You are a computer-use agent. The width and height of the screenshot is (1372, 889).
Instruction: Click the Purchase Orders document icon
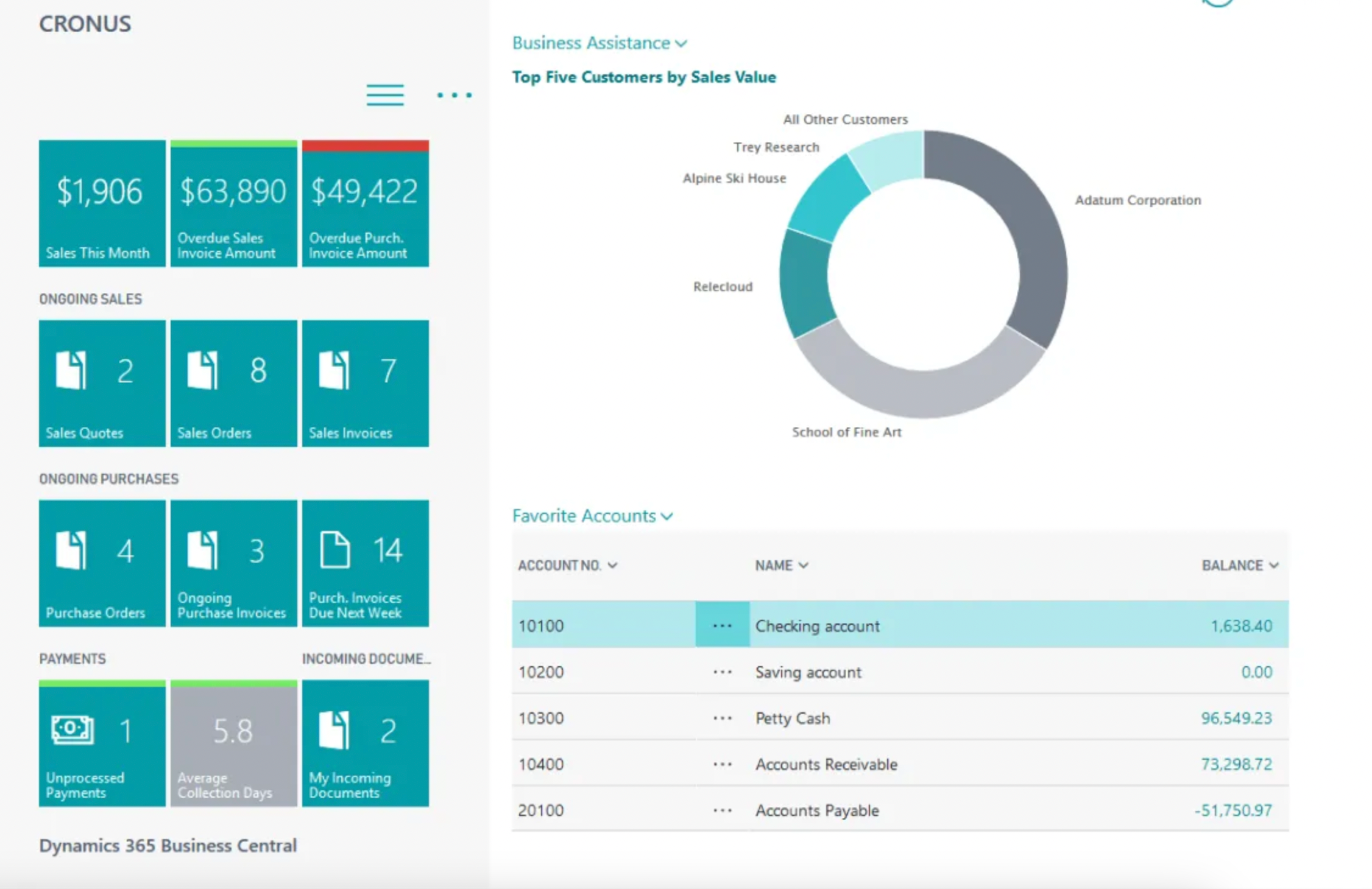tap(72, 548)
